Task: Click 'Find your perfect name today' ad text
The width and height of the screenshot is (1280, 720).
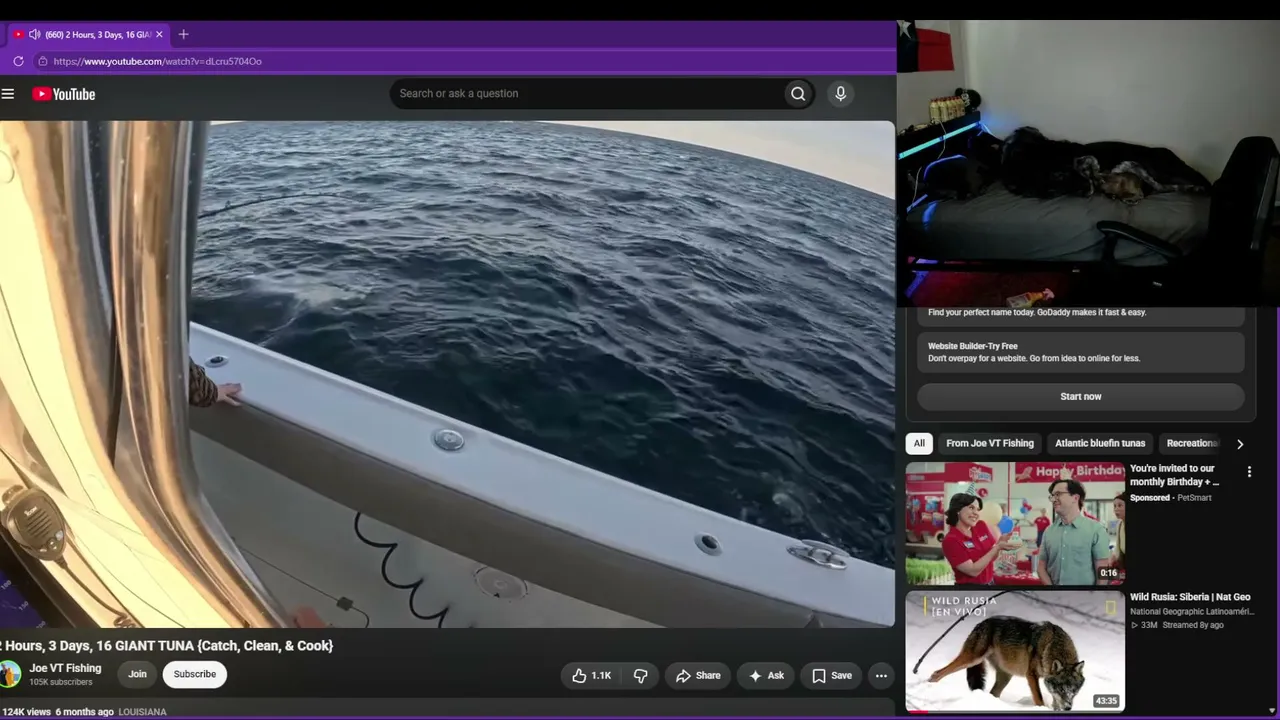Action: 1037,312
